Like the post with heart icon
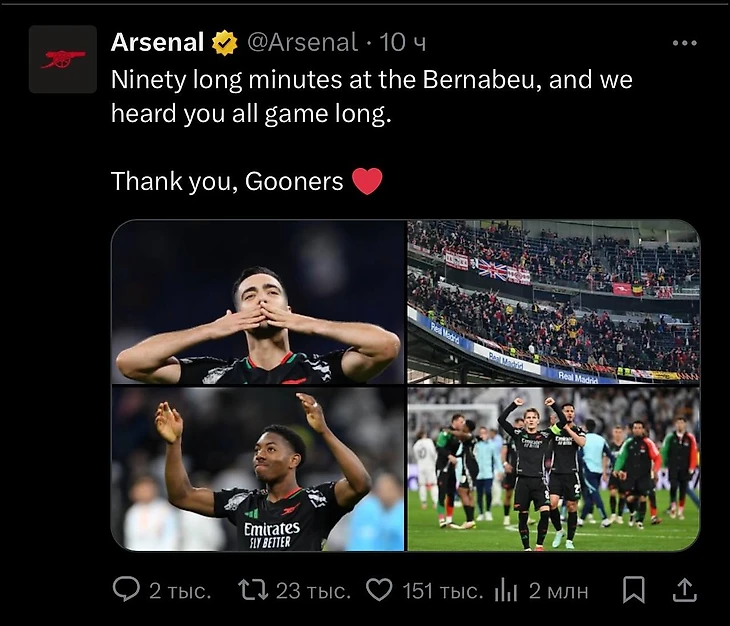This screenshot has width=730, height=626. 379,590
